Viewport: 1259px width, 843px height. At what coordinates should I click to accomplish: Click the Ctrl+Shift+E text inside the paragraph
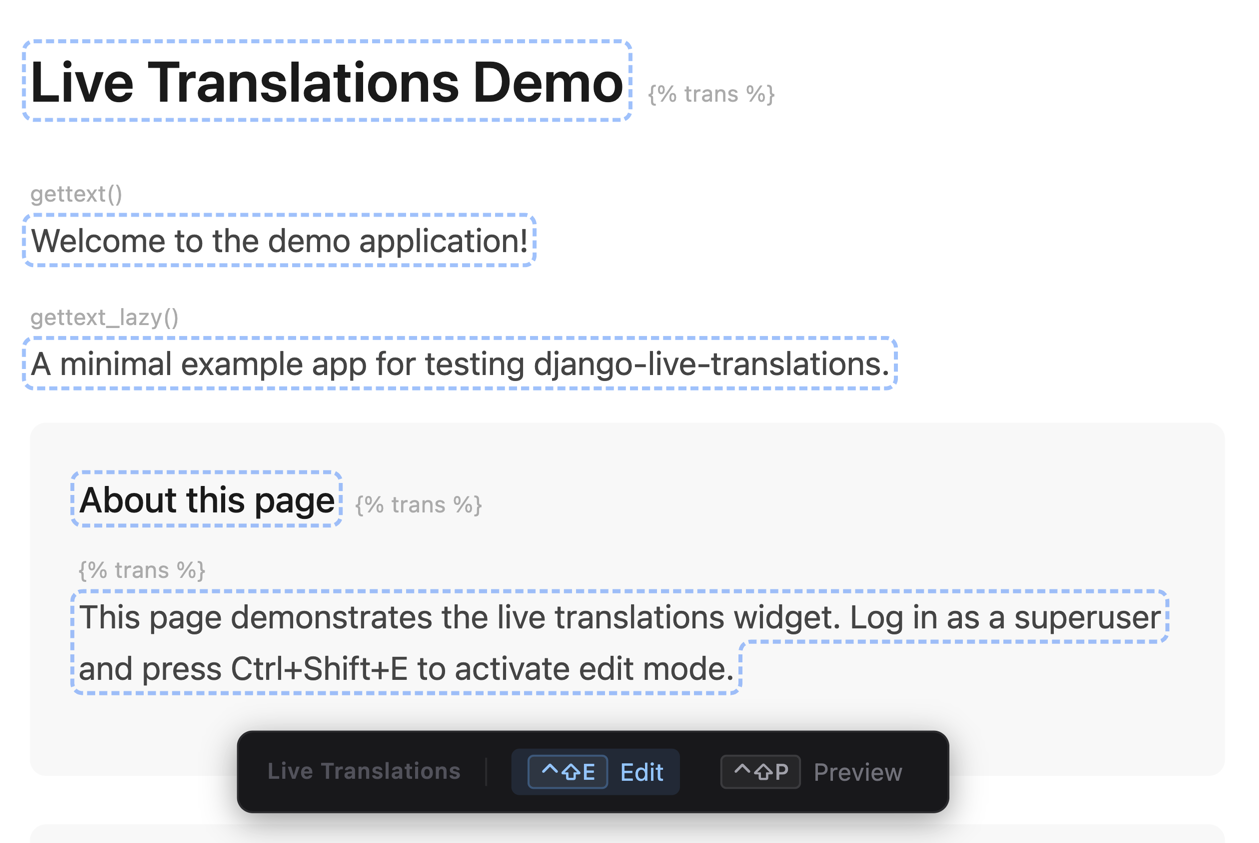[x=319, y=669]
